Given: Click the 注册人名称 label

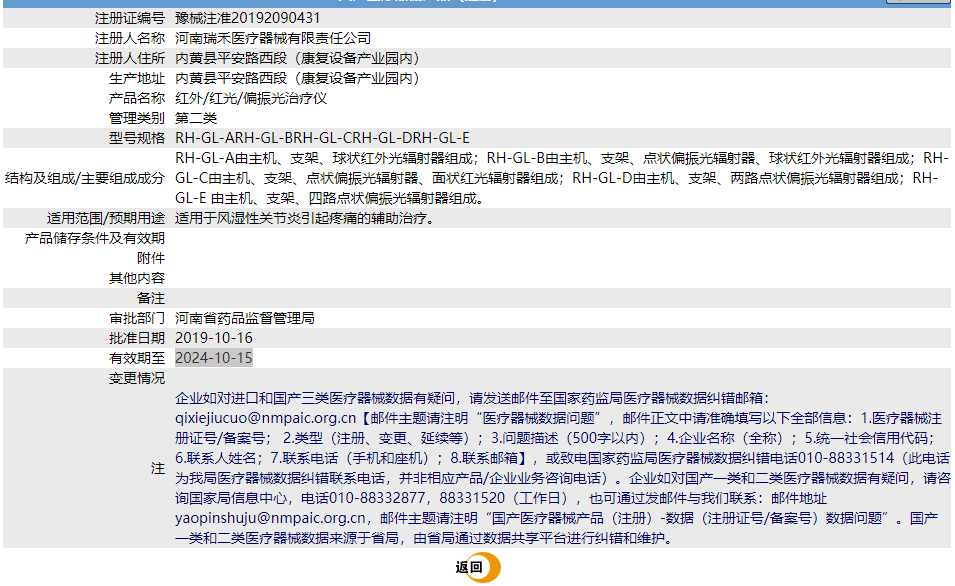Looking at the screenshot, I should click(x=130, y=38).
